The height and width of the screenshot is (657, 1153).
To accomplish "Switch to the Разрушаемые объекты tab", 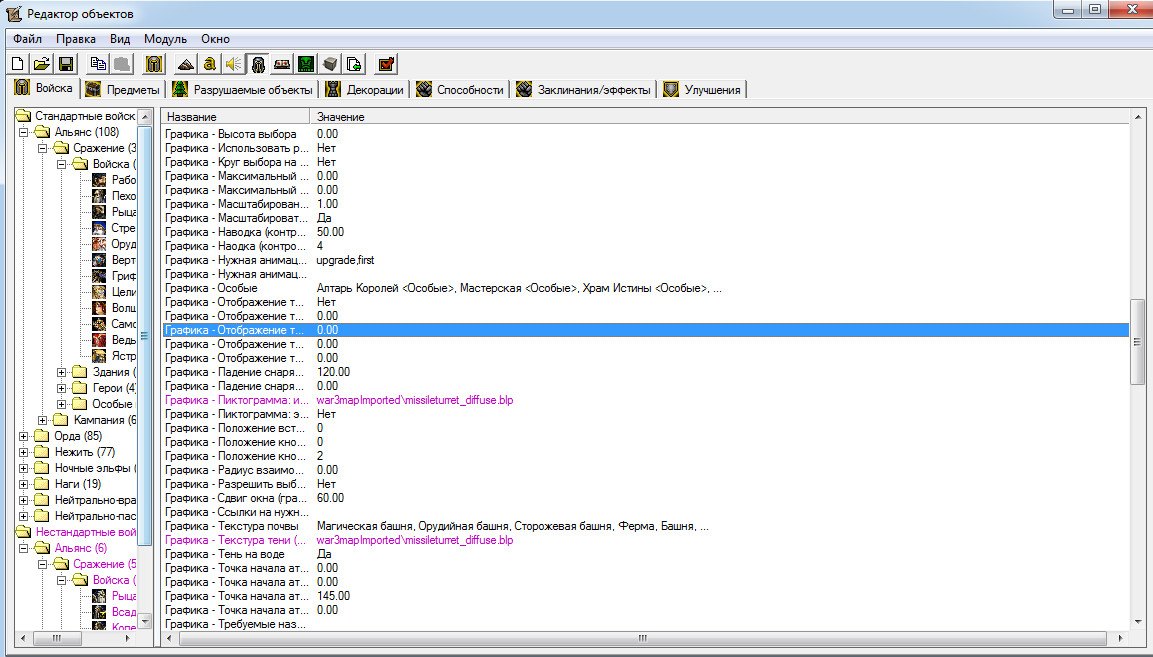I will (x=242, y=90).
